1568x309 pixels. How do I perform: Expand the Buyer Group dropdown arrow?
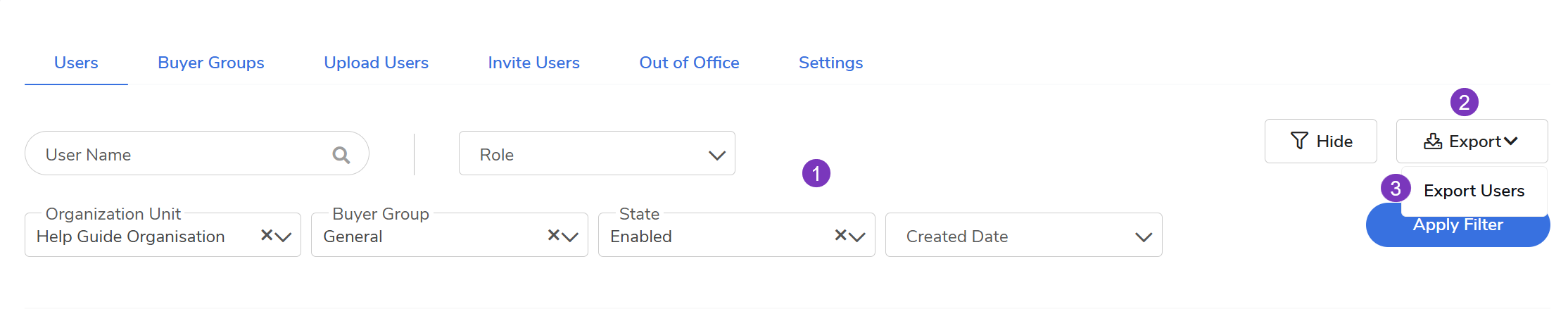coord(571,237)
